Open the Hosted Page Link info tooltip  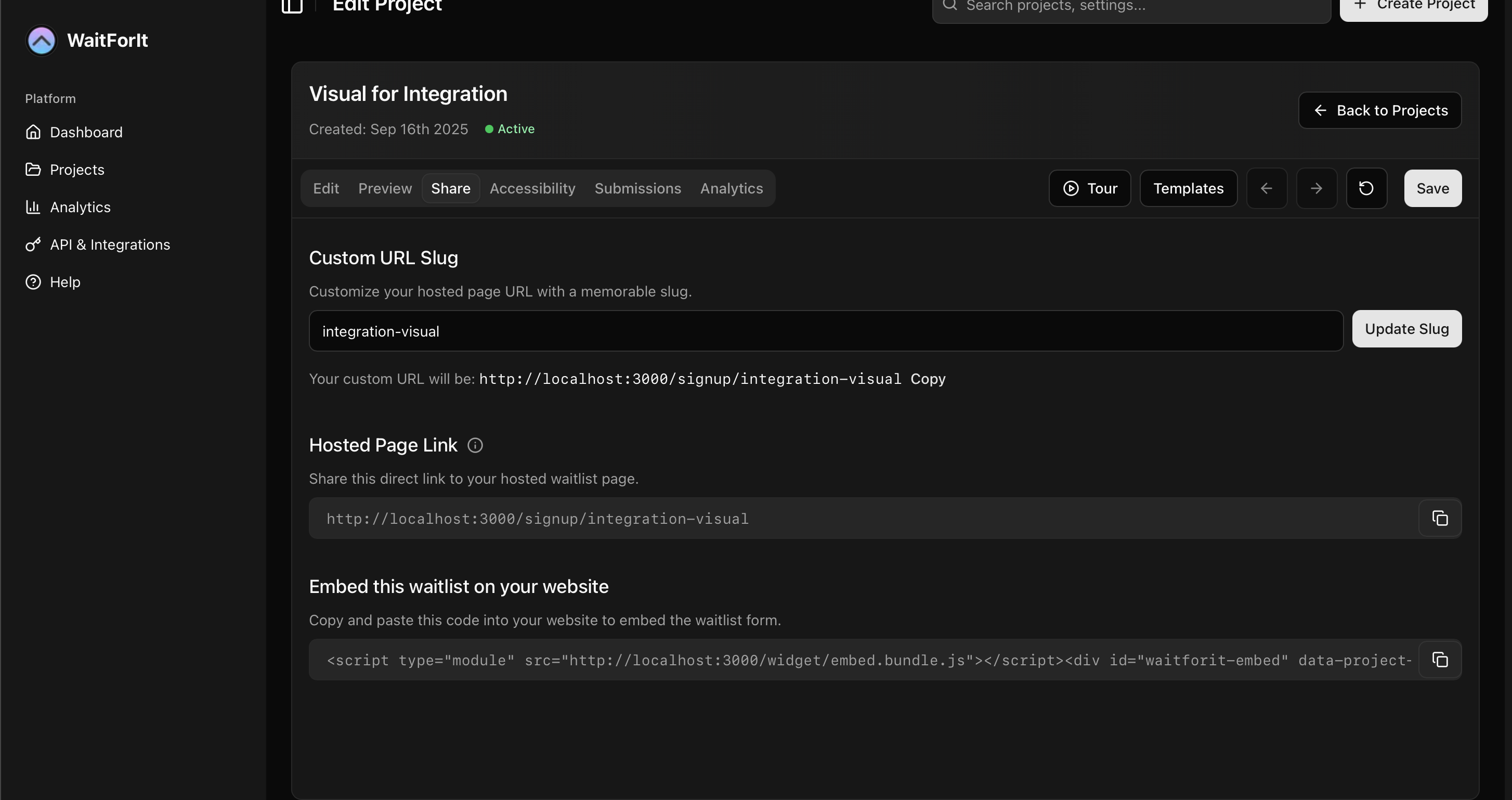coord(475,445)
